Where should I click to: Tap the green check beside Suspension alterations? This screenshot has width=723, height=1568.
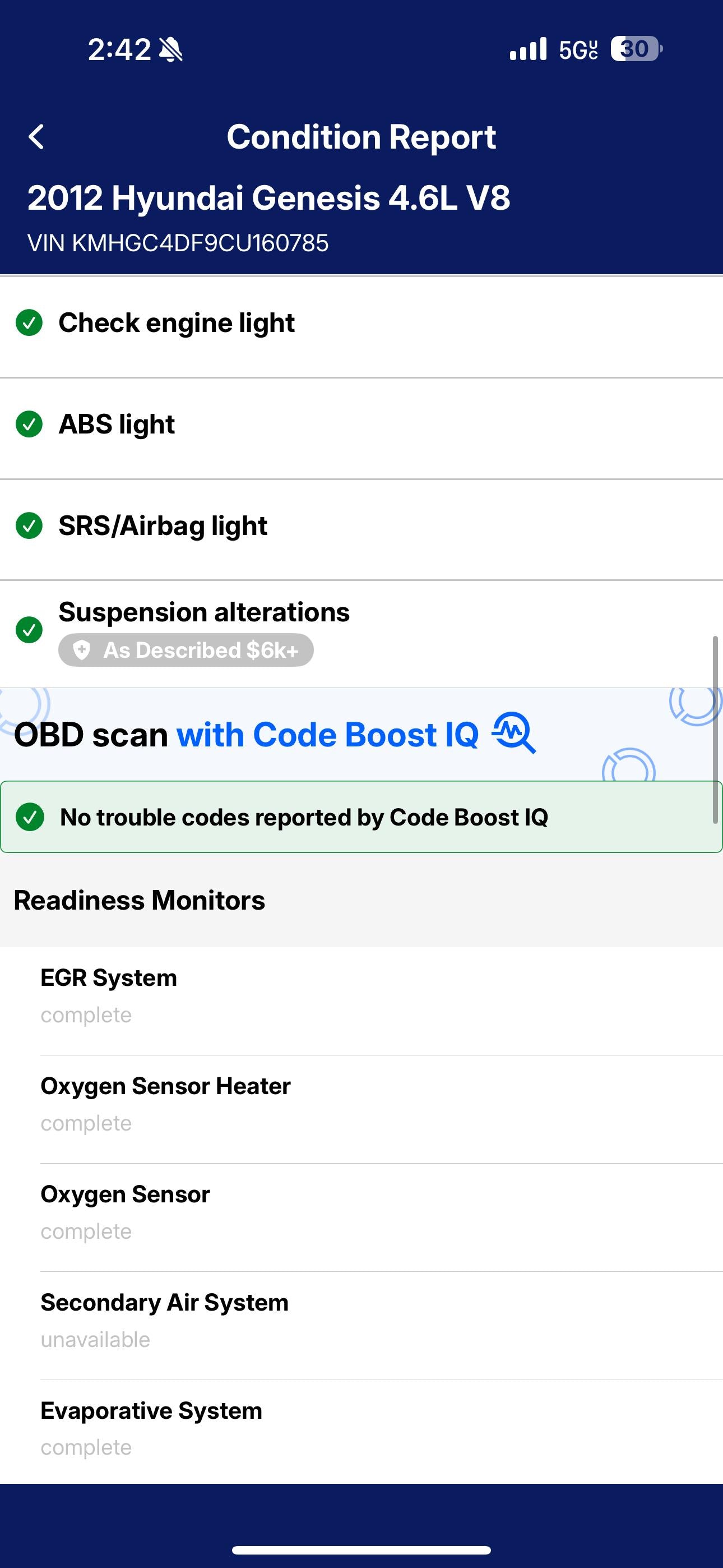[x=29, y=629]
